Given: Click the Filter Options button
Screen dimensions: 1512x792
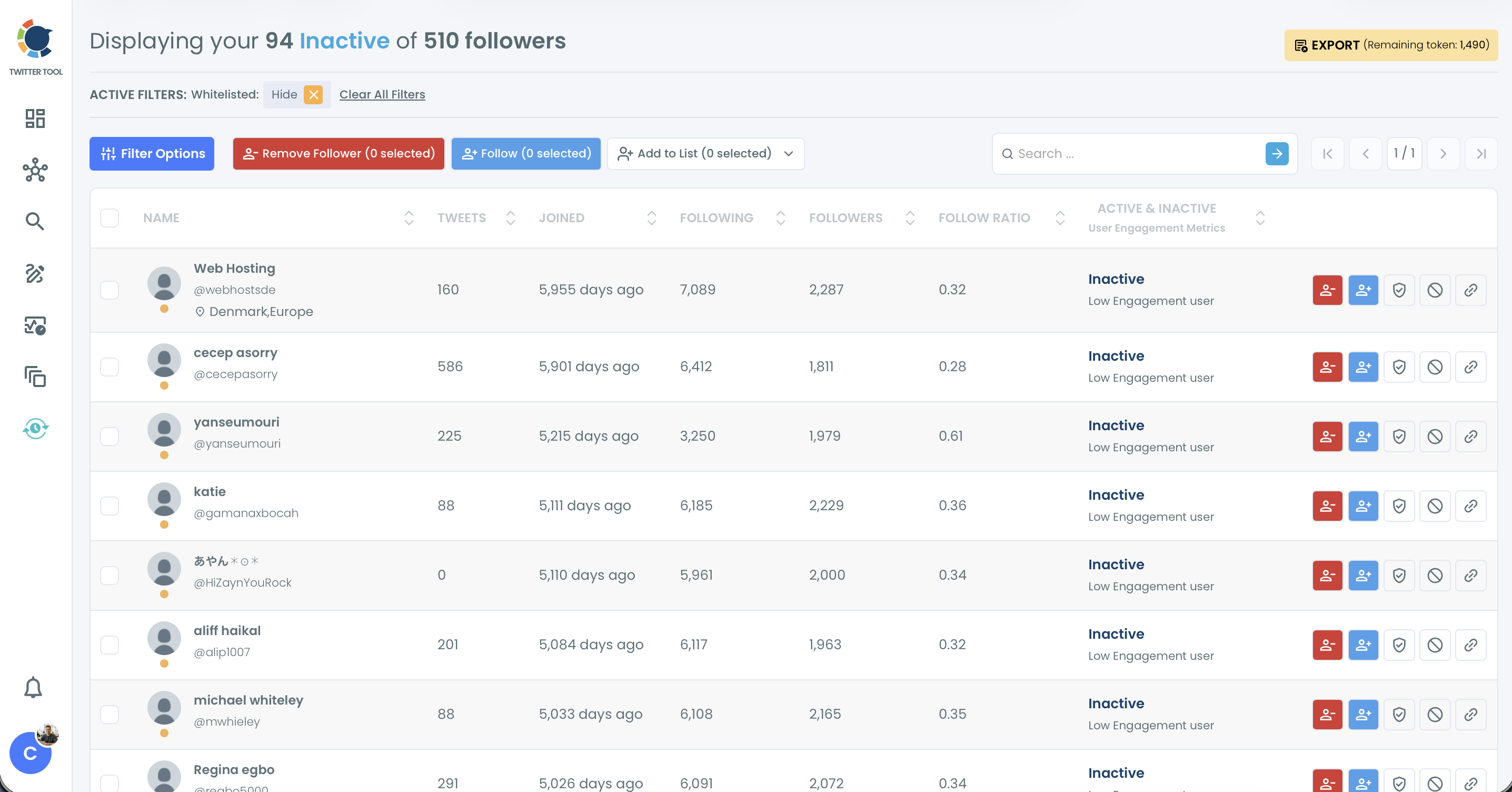Looking at the screenshot, I should click(152, 153).
